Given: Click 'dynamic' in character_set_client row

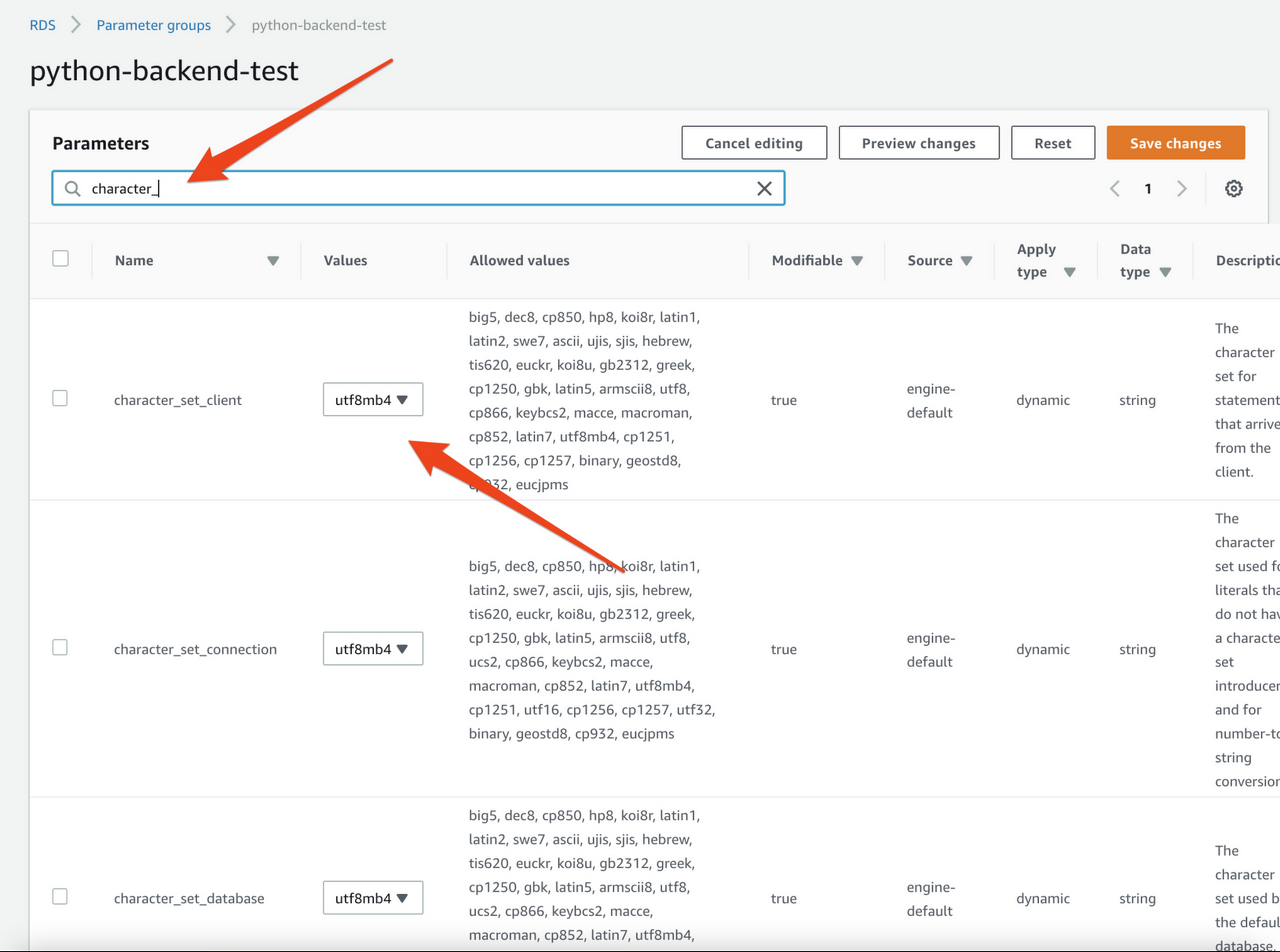Looking at the screenshot, I should pyautogui.click(x=1043, y=400).
